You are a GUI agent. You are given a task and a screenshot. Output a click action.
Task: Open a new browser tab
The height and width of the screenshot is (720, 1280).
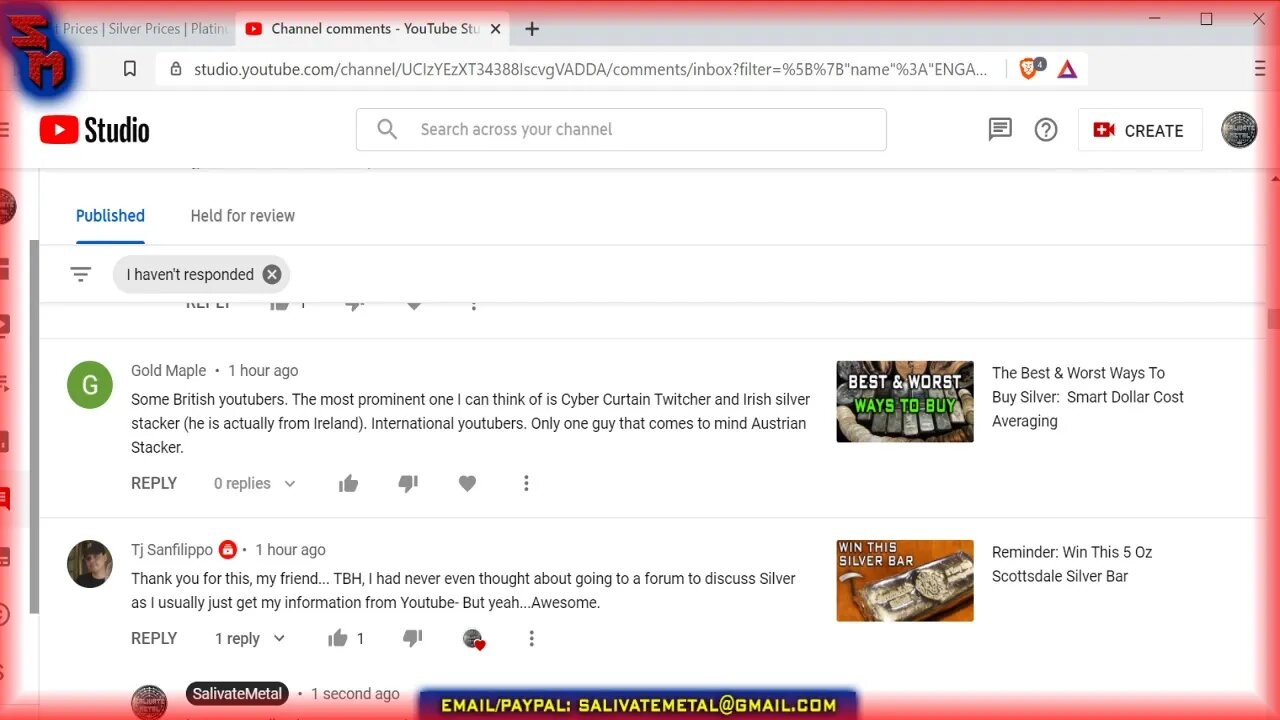tap(532, 29)
